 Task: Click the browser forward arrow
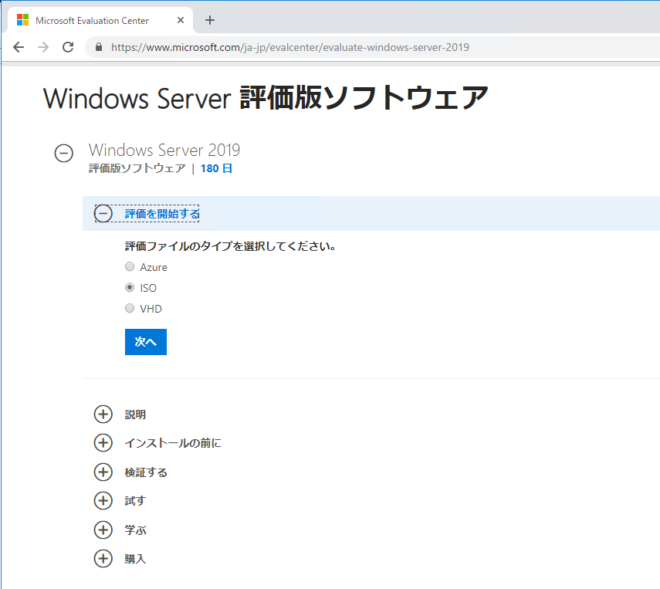(x=43, y=47)
